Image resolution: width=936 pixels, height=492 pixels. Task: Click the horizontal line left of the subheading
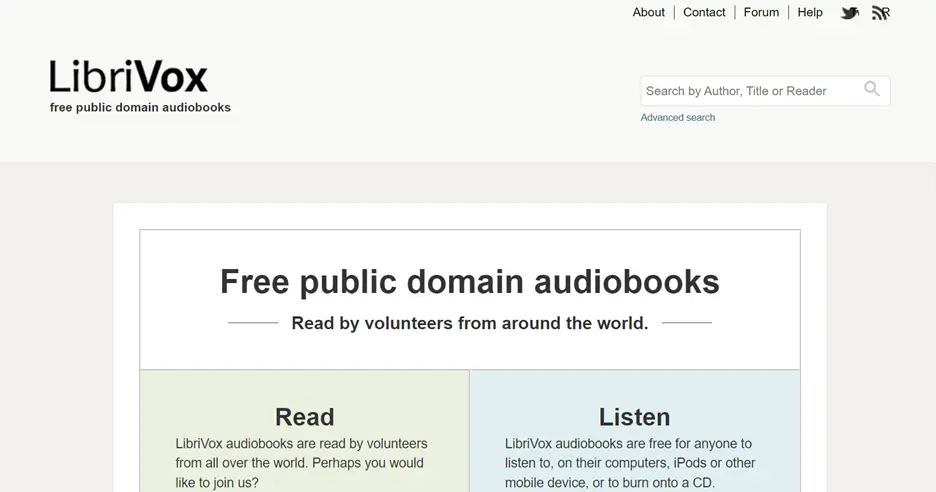(253, 323)
